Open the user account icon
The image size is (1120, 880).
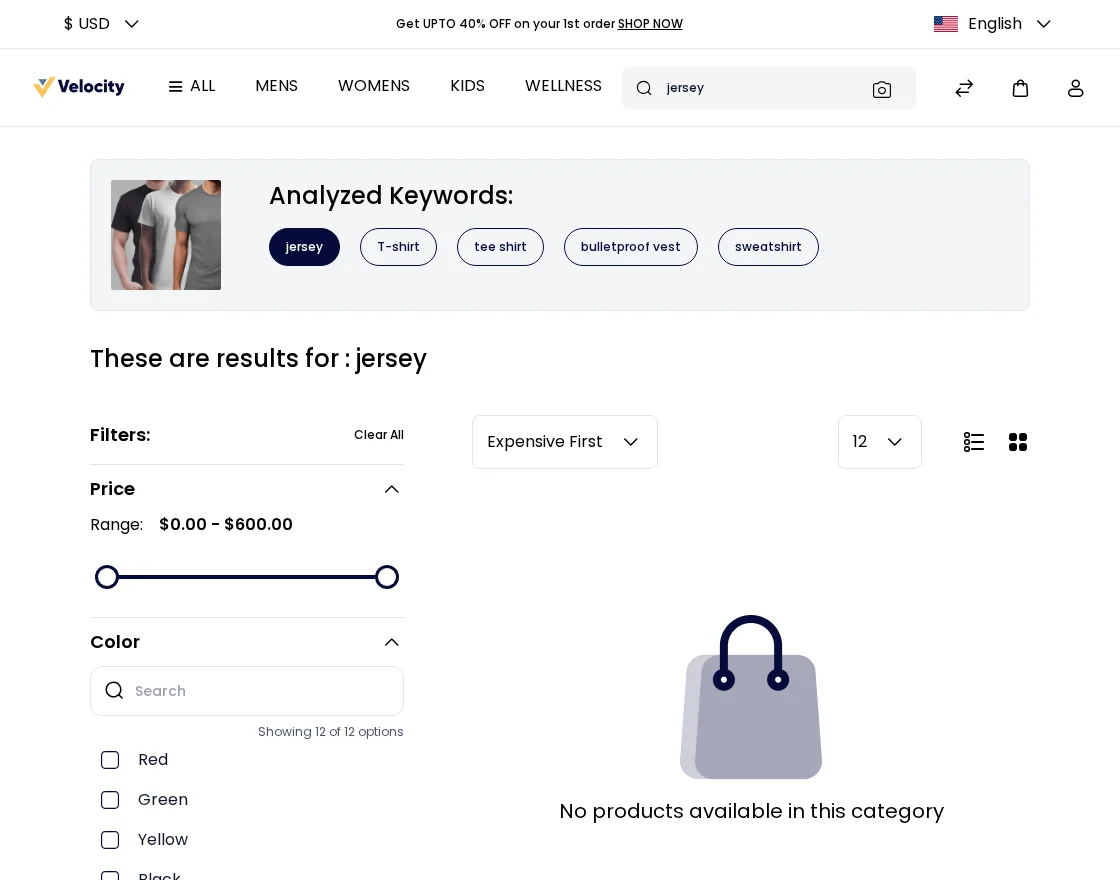1076,88
